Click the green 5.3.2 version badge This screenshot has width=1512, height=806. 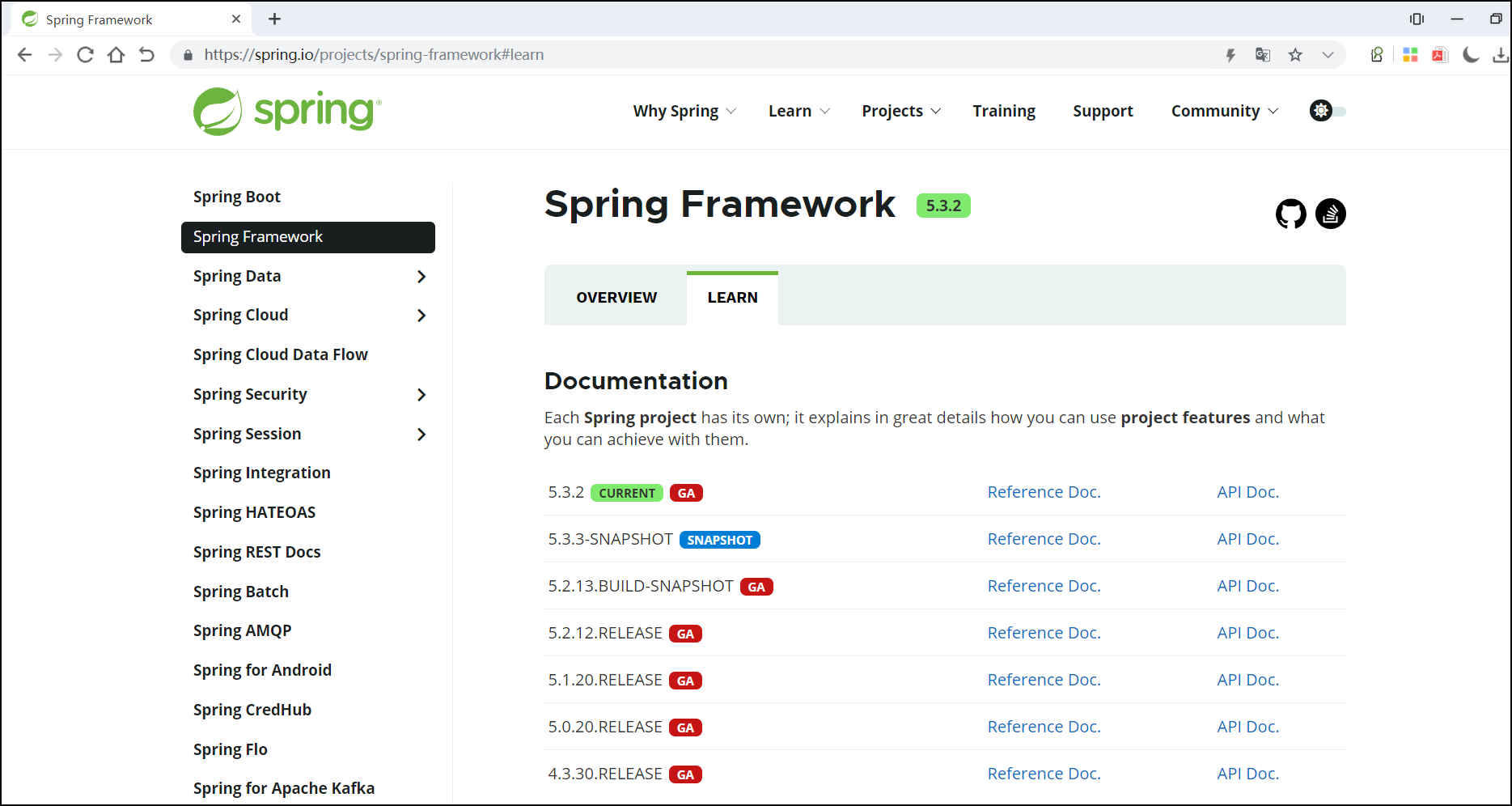click(943, 206)
